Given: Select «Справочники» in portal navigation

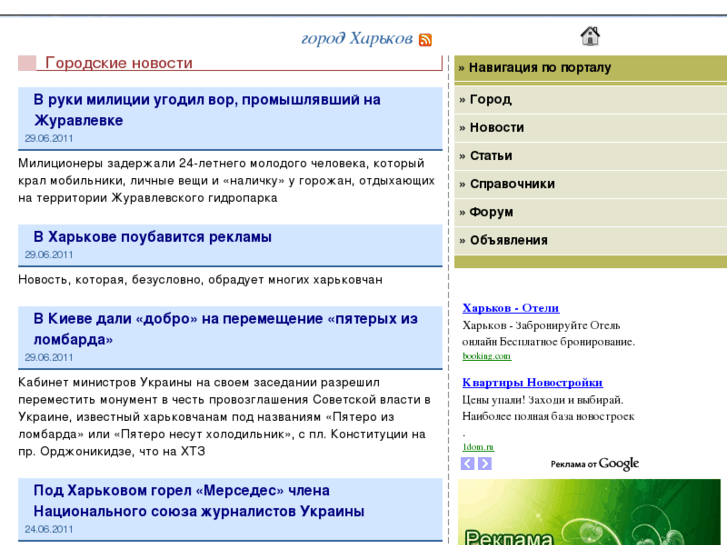Looking at the screenshot, I should 591,184.
